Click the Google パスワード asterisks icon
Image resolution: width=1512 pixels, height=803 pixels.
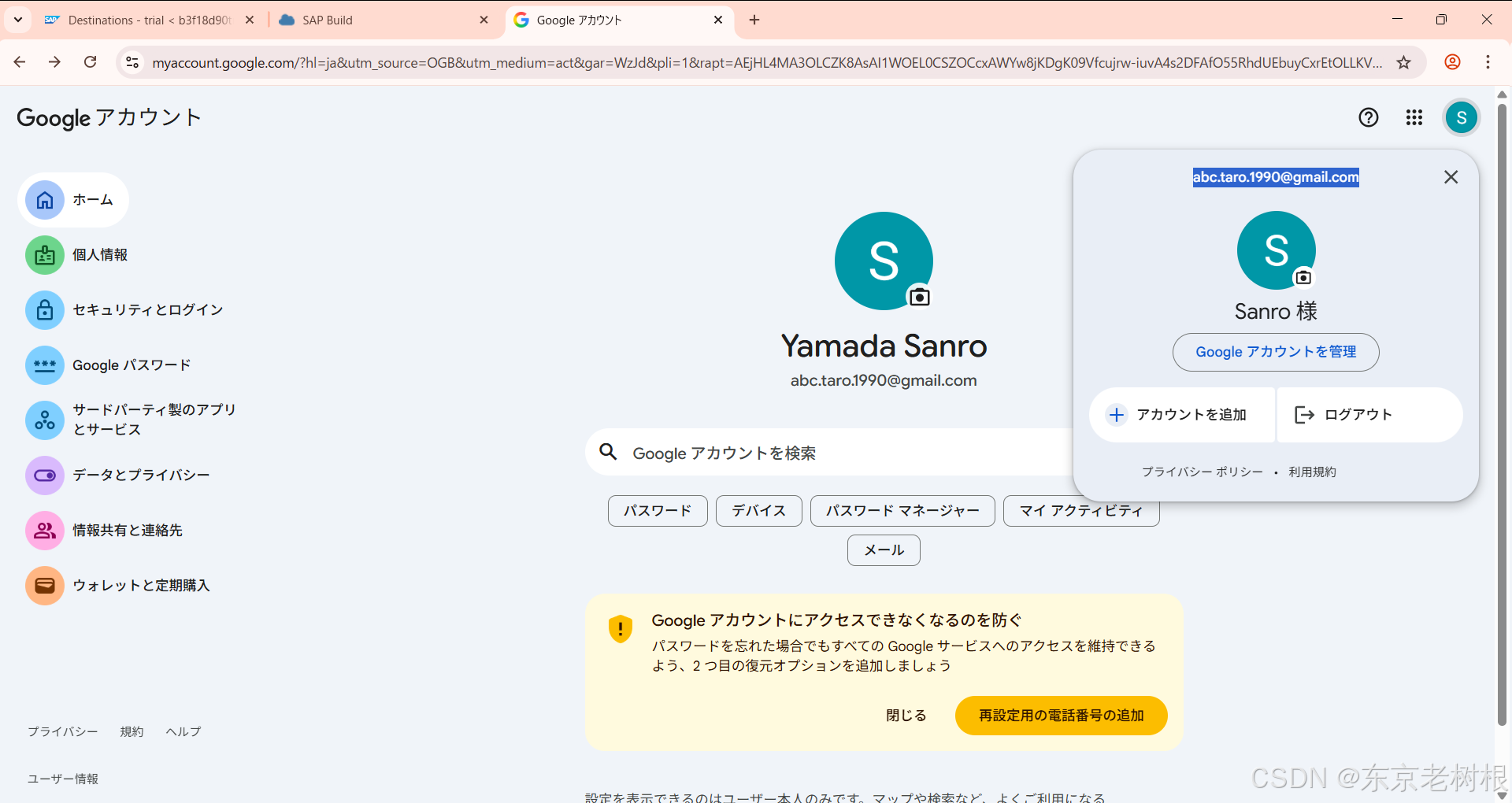pos(45,365)
